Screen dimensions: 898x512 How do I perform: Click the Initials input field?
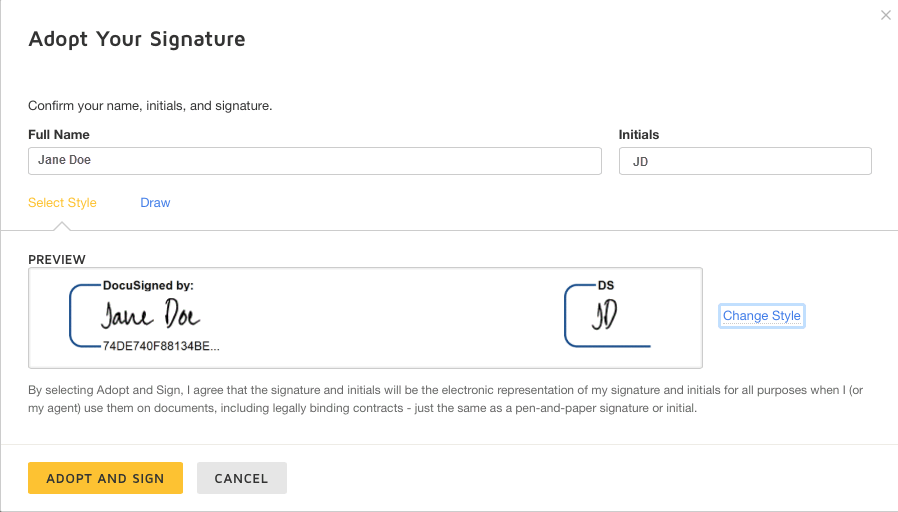pos(745,161)
